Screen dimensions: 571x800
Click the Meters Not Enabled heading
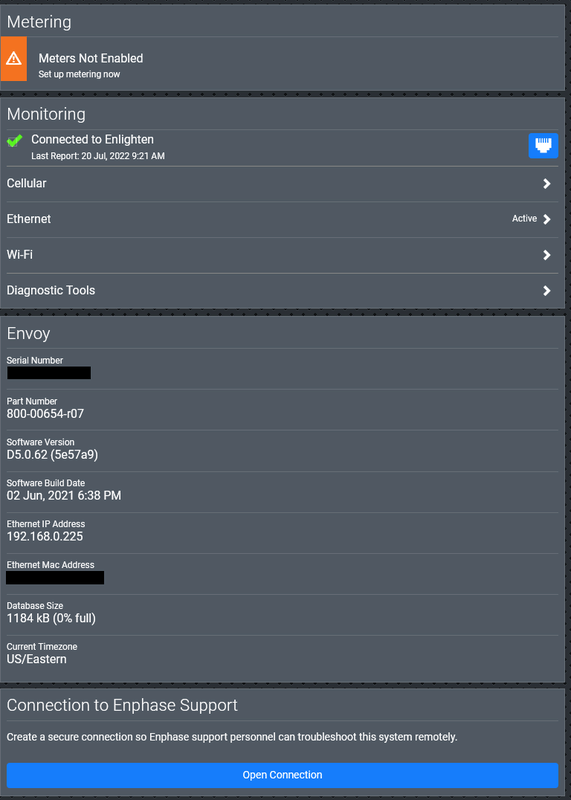tap(91, 59)
